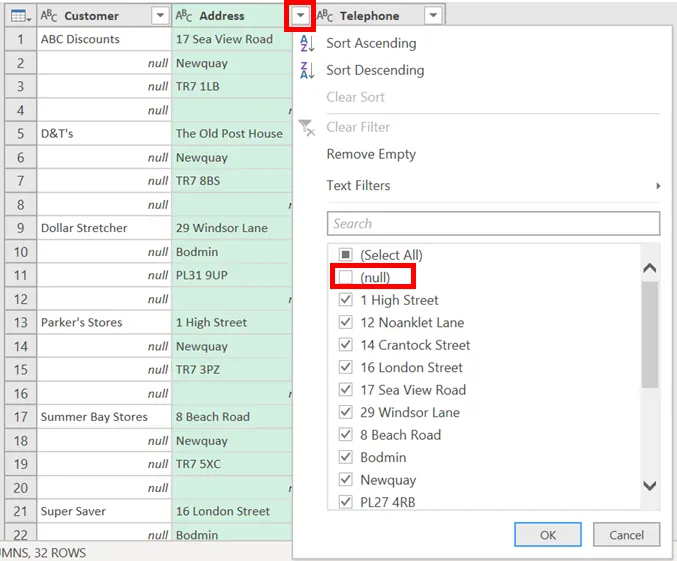677x561 pixels.
Task: Toggle the (Select All) checkbox
Action: pyautogui.click(x=345, y=255)
